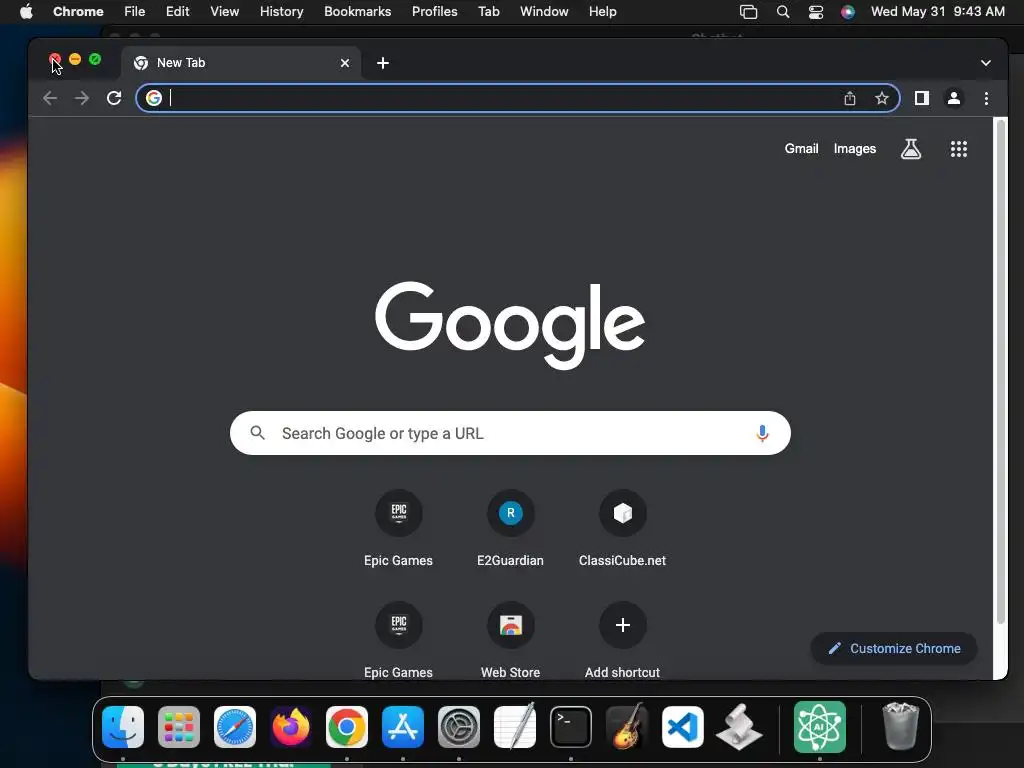Click the Search Google or type a URL box
The height and width of the screenshot is (768, 1024).
click(x=510, y=433)
